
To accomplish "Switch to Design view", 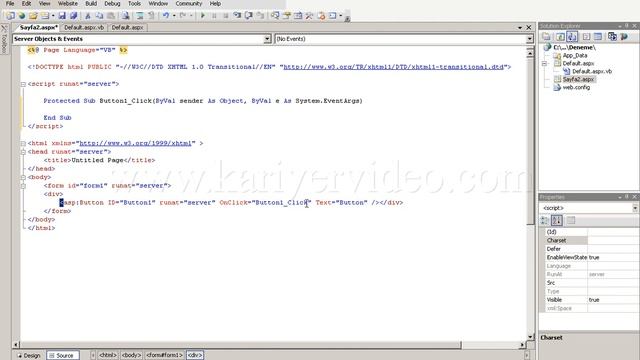I will tap(29, 356).
